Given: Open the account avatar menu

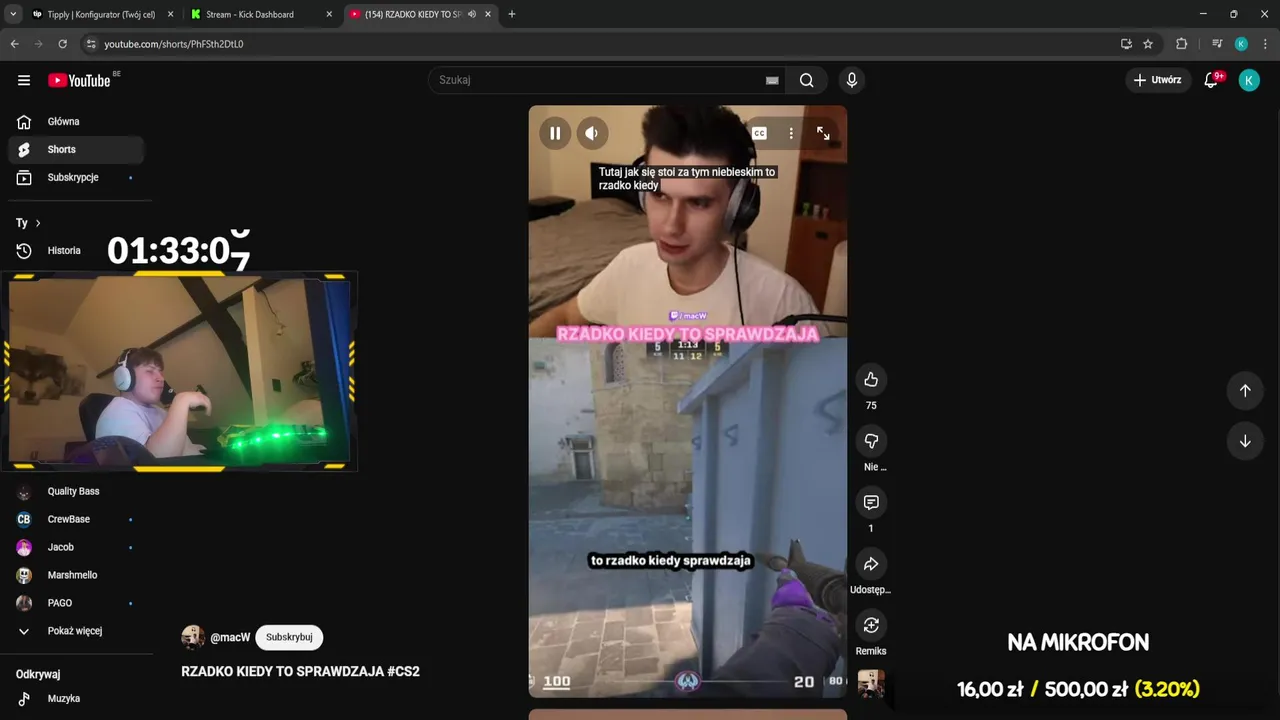Looking at the screenshot, I should click(1249, 80).
